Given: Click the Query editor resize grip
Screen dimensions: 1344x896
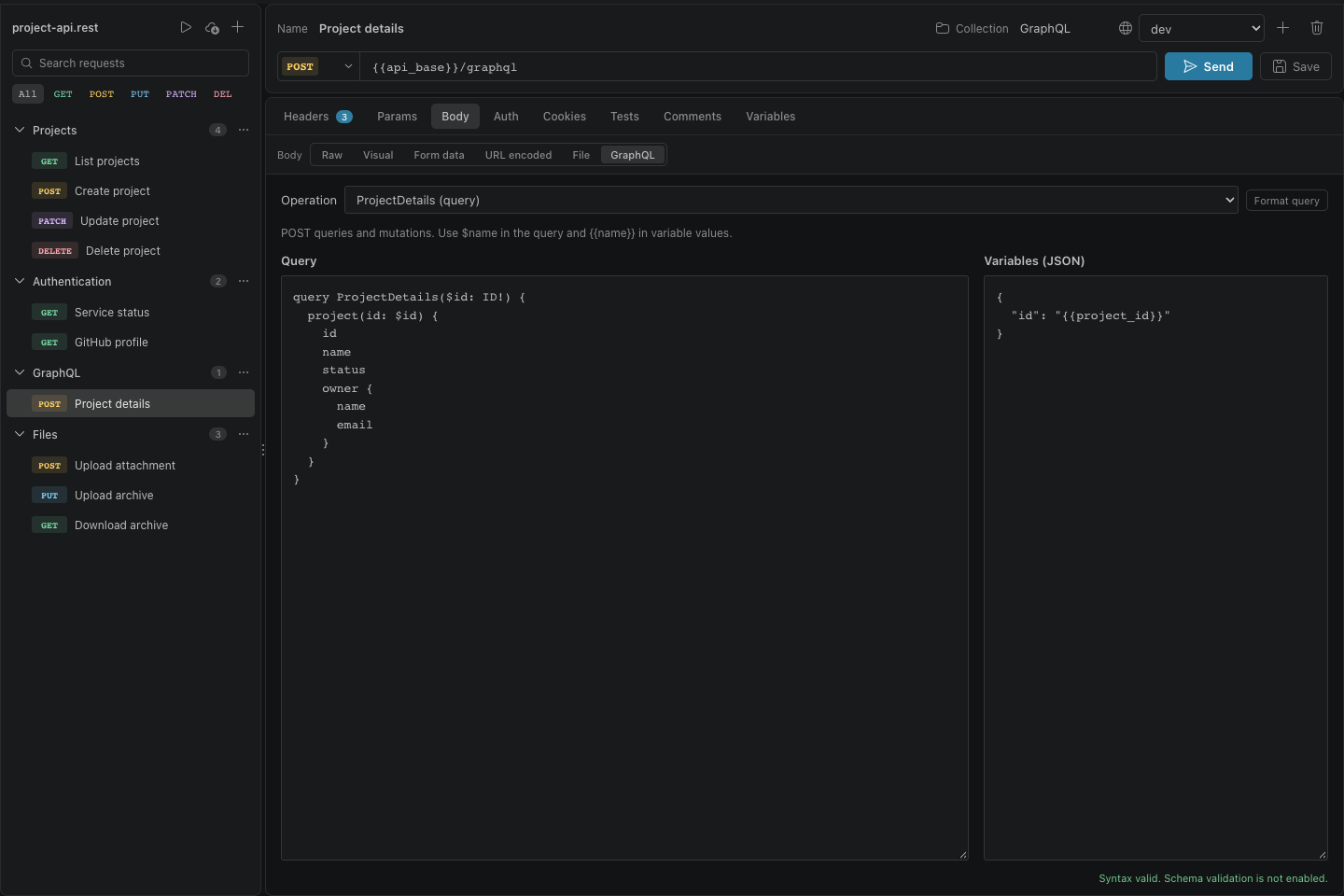Looking at the screenshot, I should pos(962,854).
